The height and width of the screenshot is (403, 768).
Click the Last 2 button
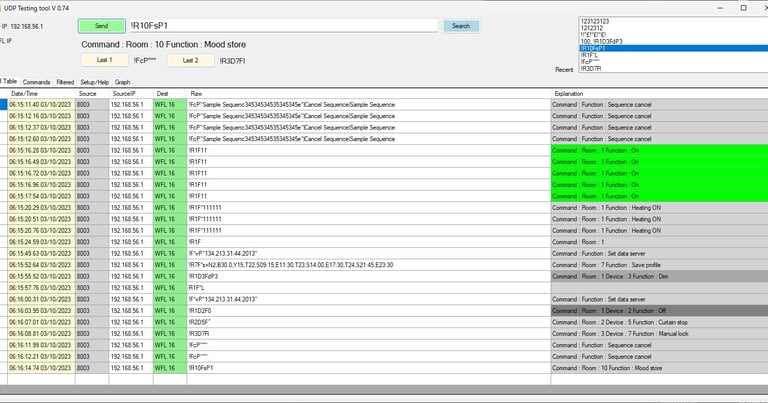(191, 60)
